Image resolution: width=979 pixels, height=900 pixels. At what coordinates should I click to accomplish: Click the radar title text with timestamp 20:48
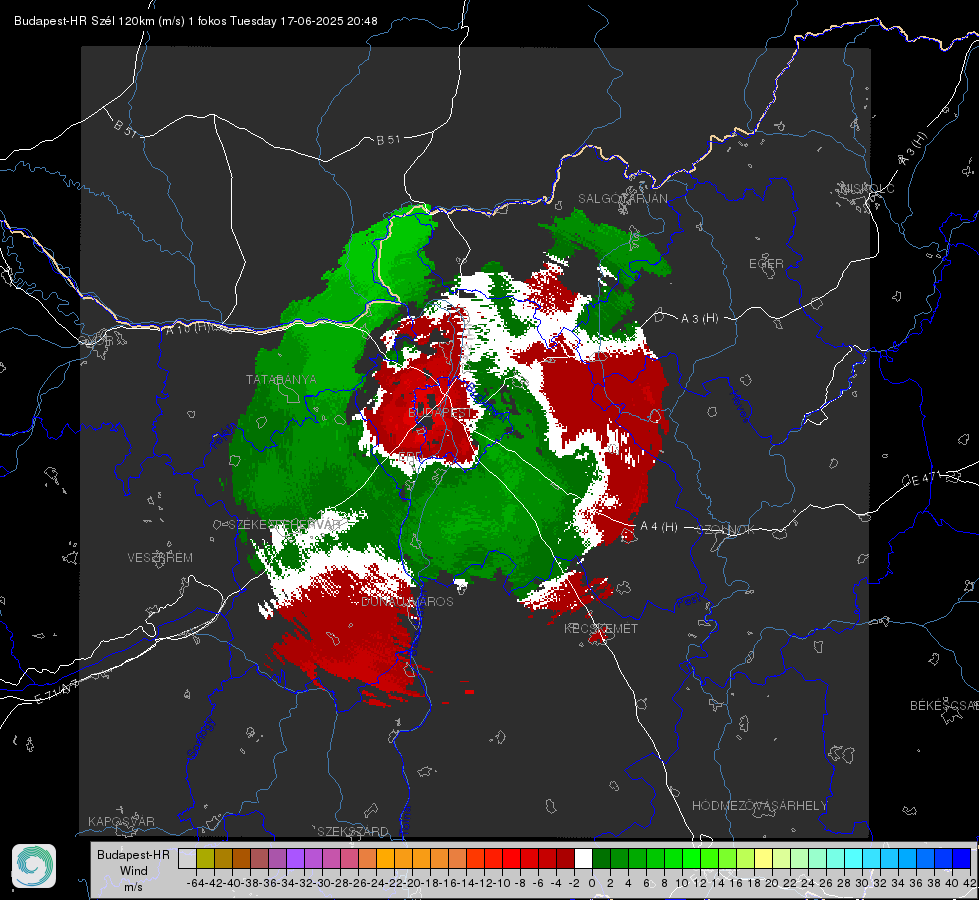pos(195,21)
